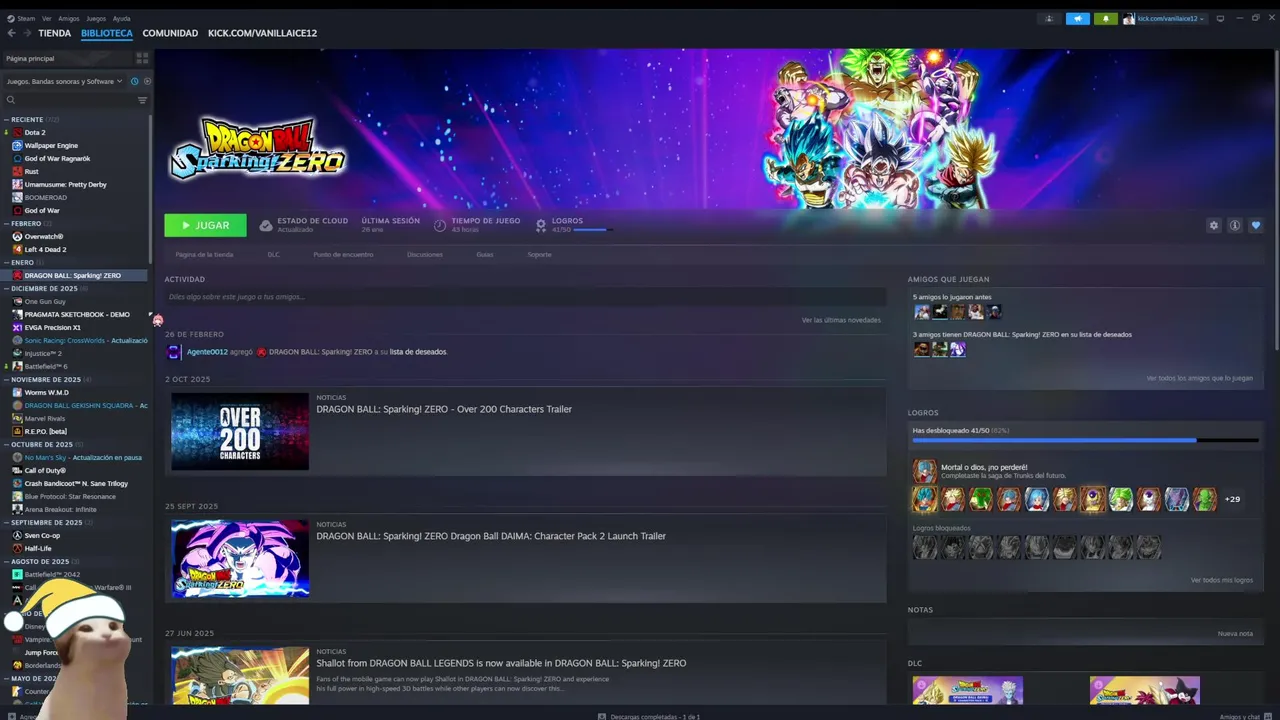The height and width of the screenshot is (720, 1280).
Task: Click the playtime clock icon
Action: click(440, 225)
